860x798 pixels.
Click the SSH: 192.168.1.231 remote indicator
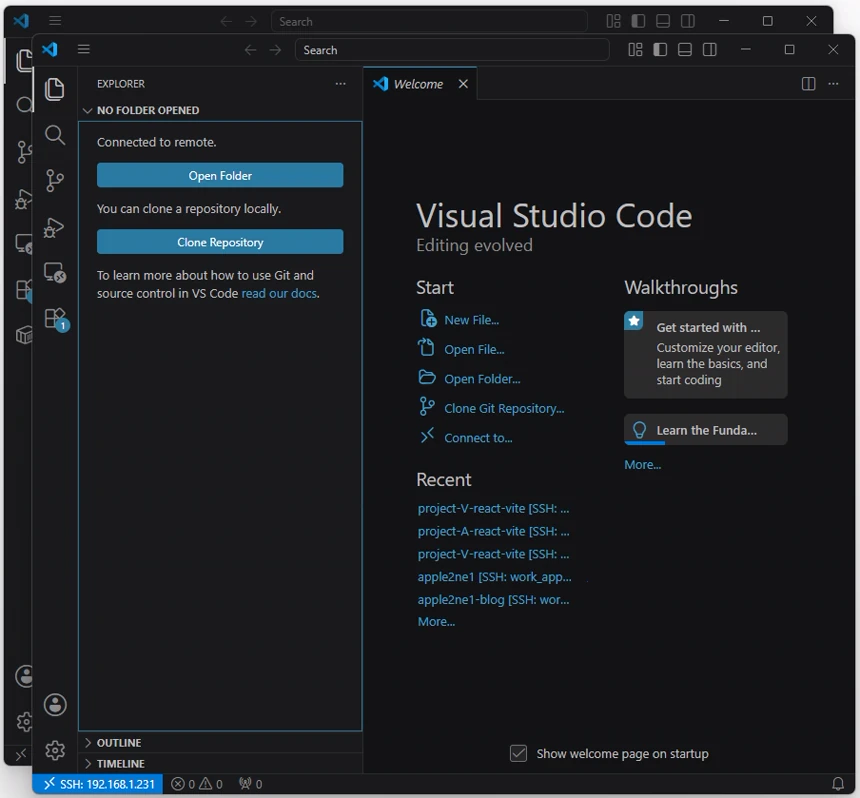click(x=98, y=784)
